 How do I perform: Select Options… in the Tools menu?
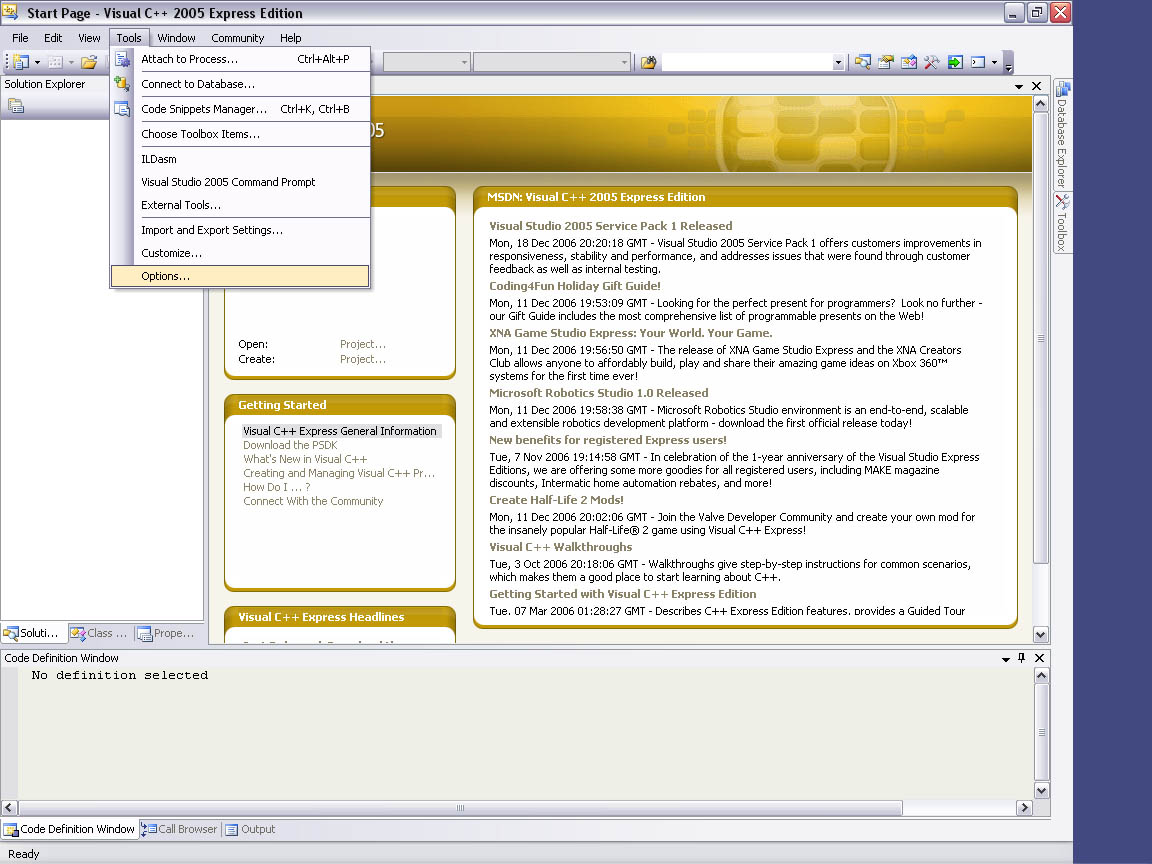[x=240, y=276]
